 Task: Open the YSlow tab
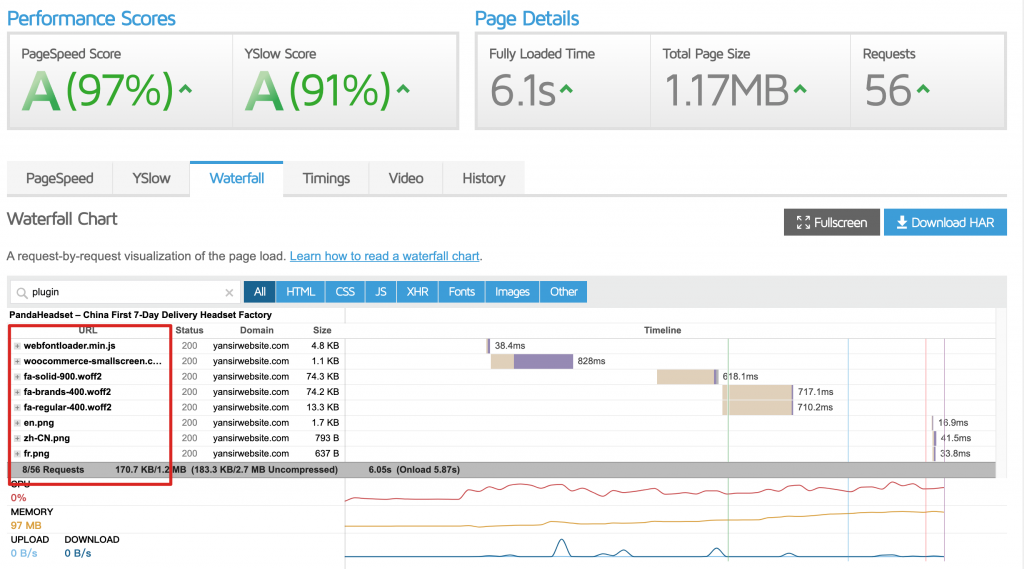coord(151,178)
